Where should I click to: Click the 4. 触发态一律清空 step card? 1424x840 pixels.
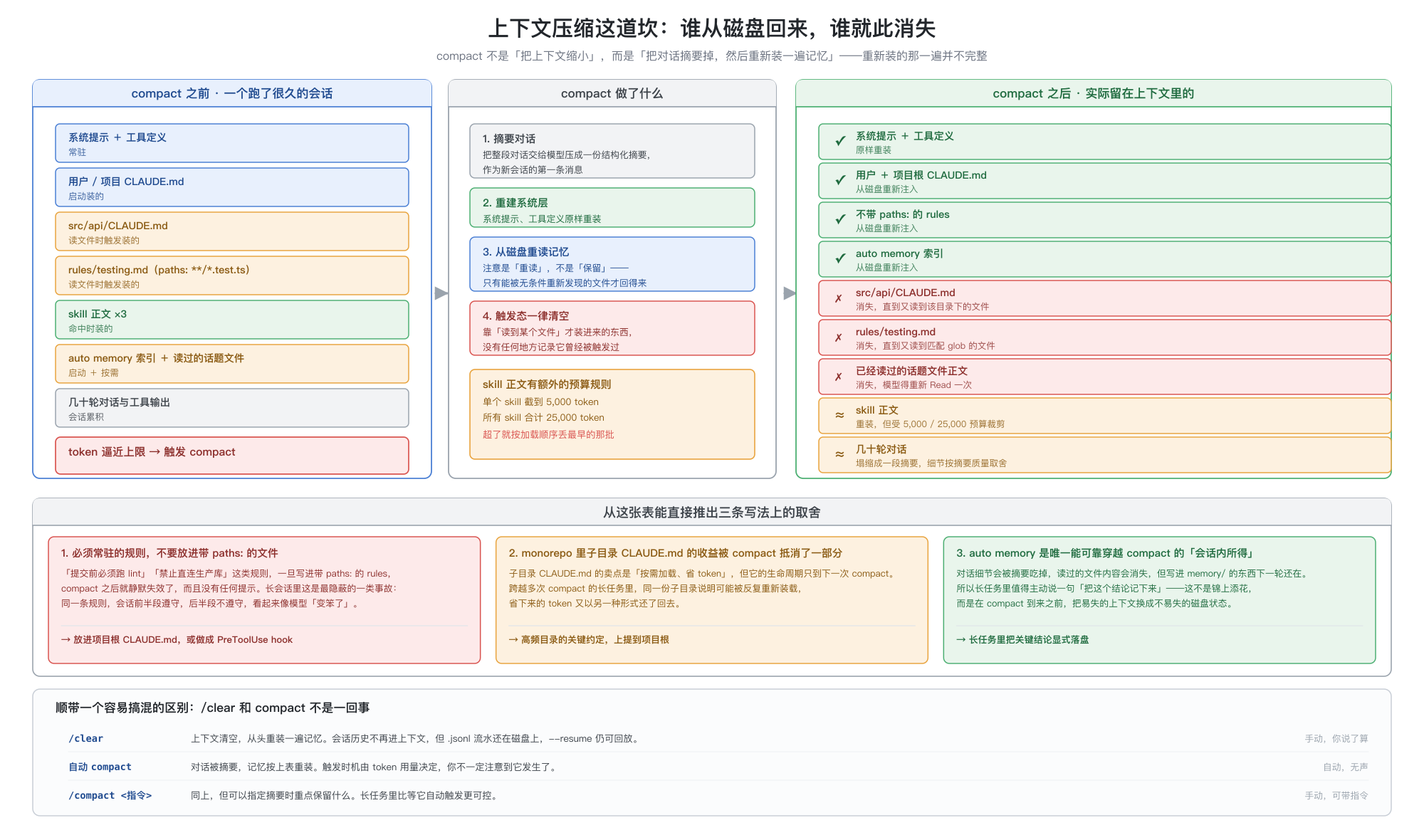612,328
